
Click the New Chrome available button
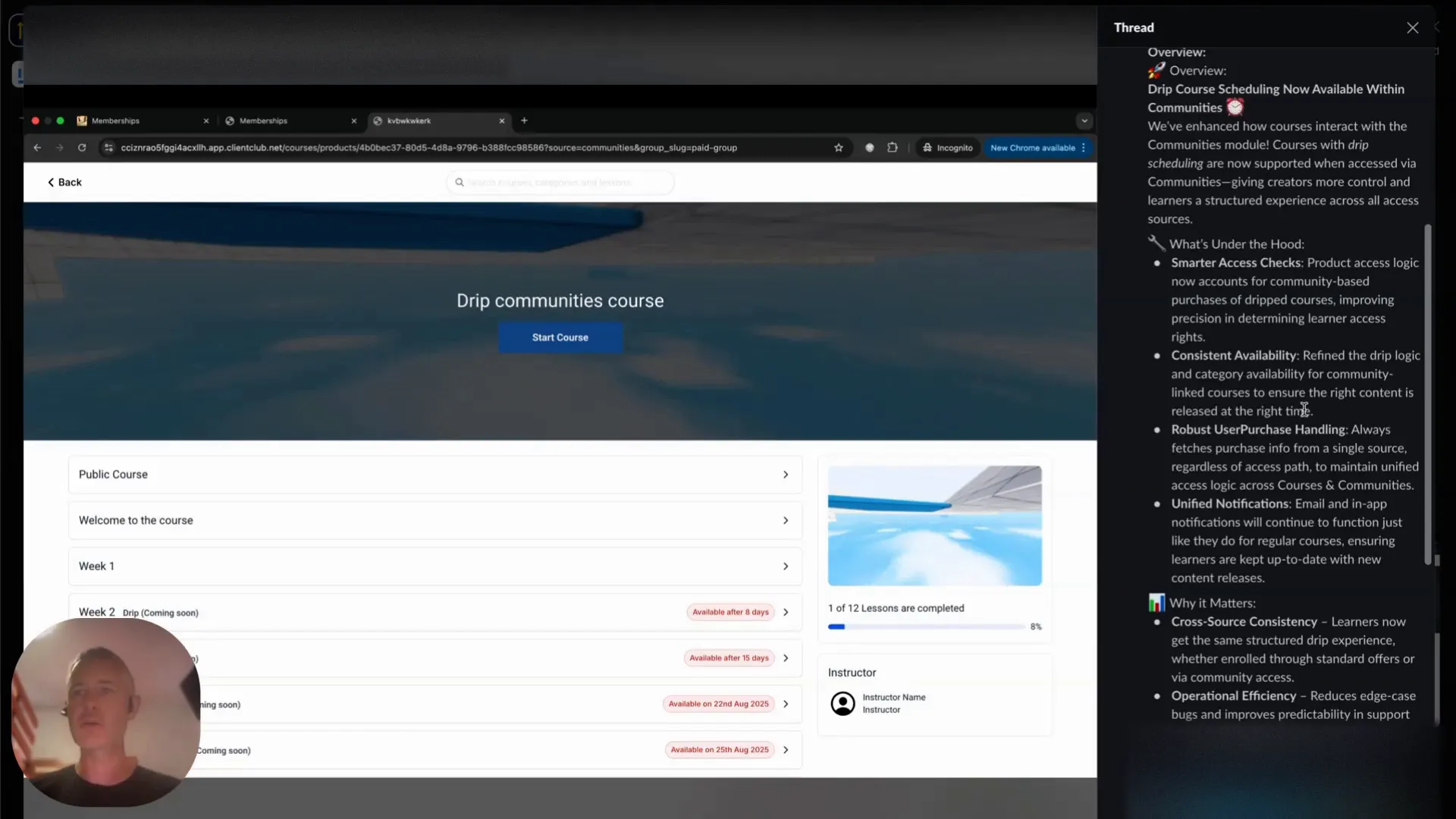(1033, 148)
